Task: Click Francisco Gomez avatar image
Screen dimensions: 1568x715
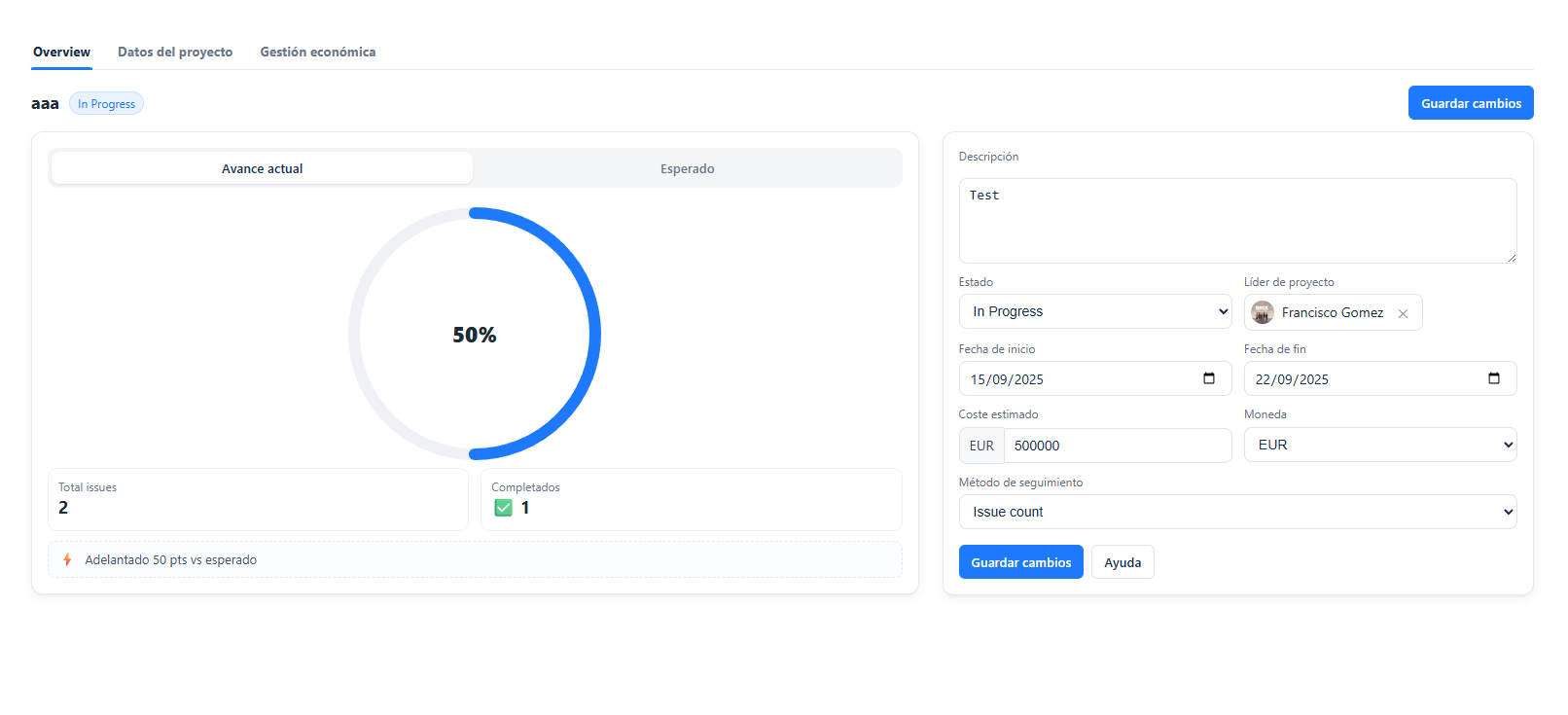Action: click(1263, 312)
